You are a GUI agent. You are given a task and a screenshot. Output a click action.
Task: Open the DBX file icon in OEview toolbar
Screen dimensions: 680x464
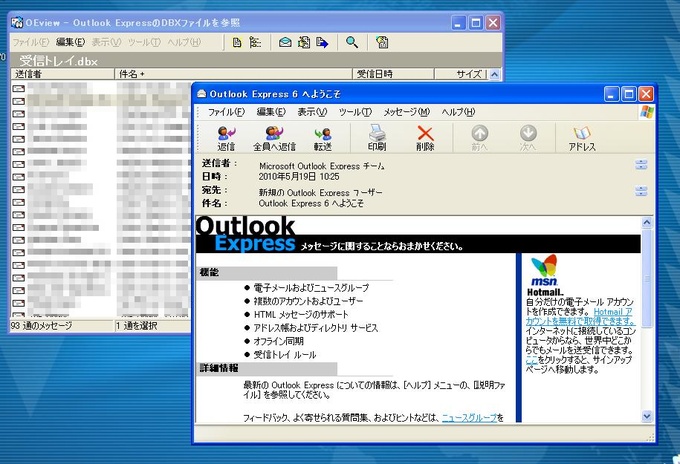(x=237, y=42)
